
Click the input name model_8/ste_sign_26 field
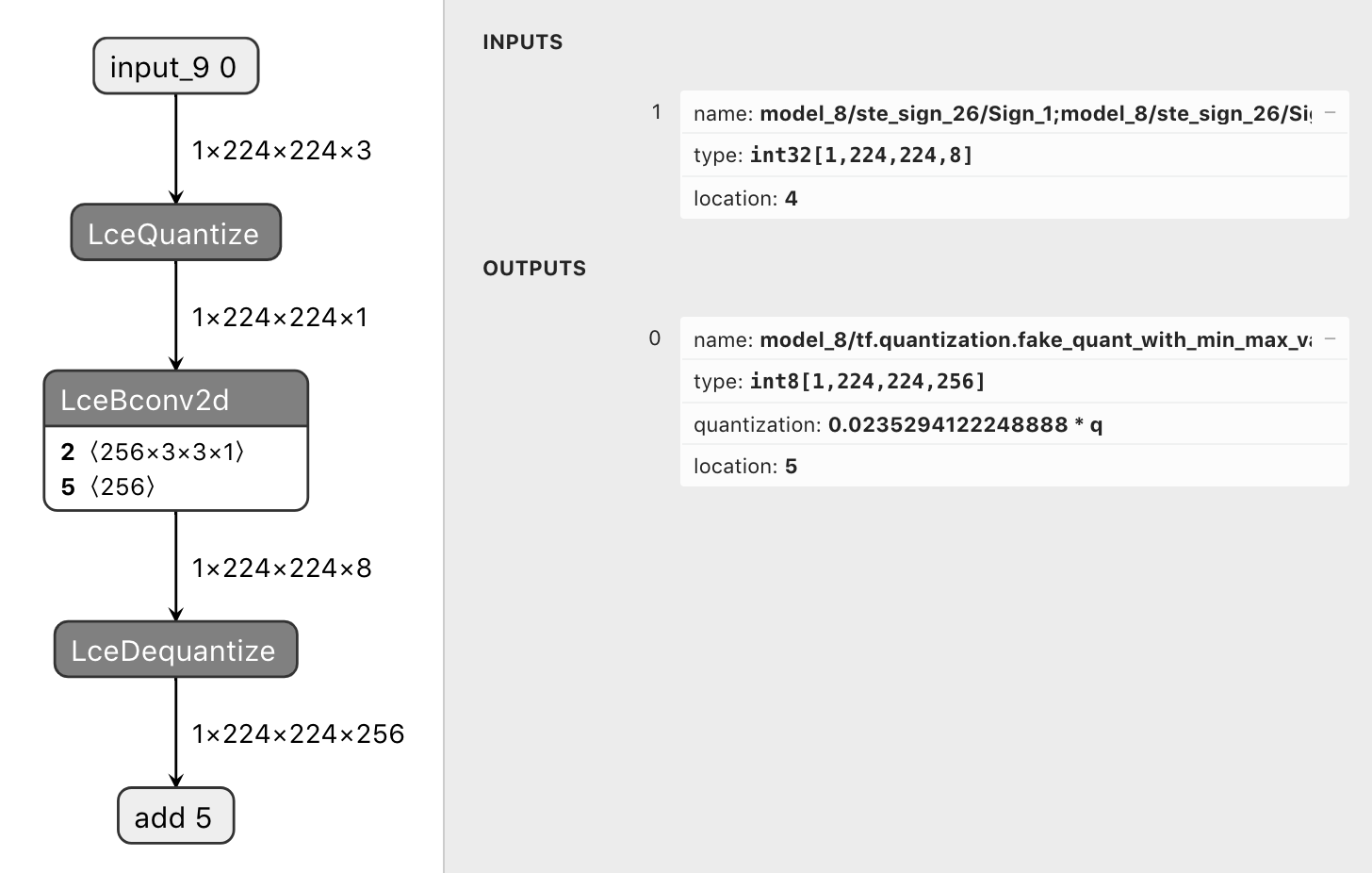(x=1015, y=113)
